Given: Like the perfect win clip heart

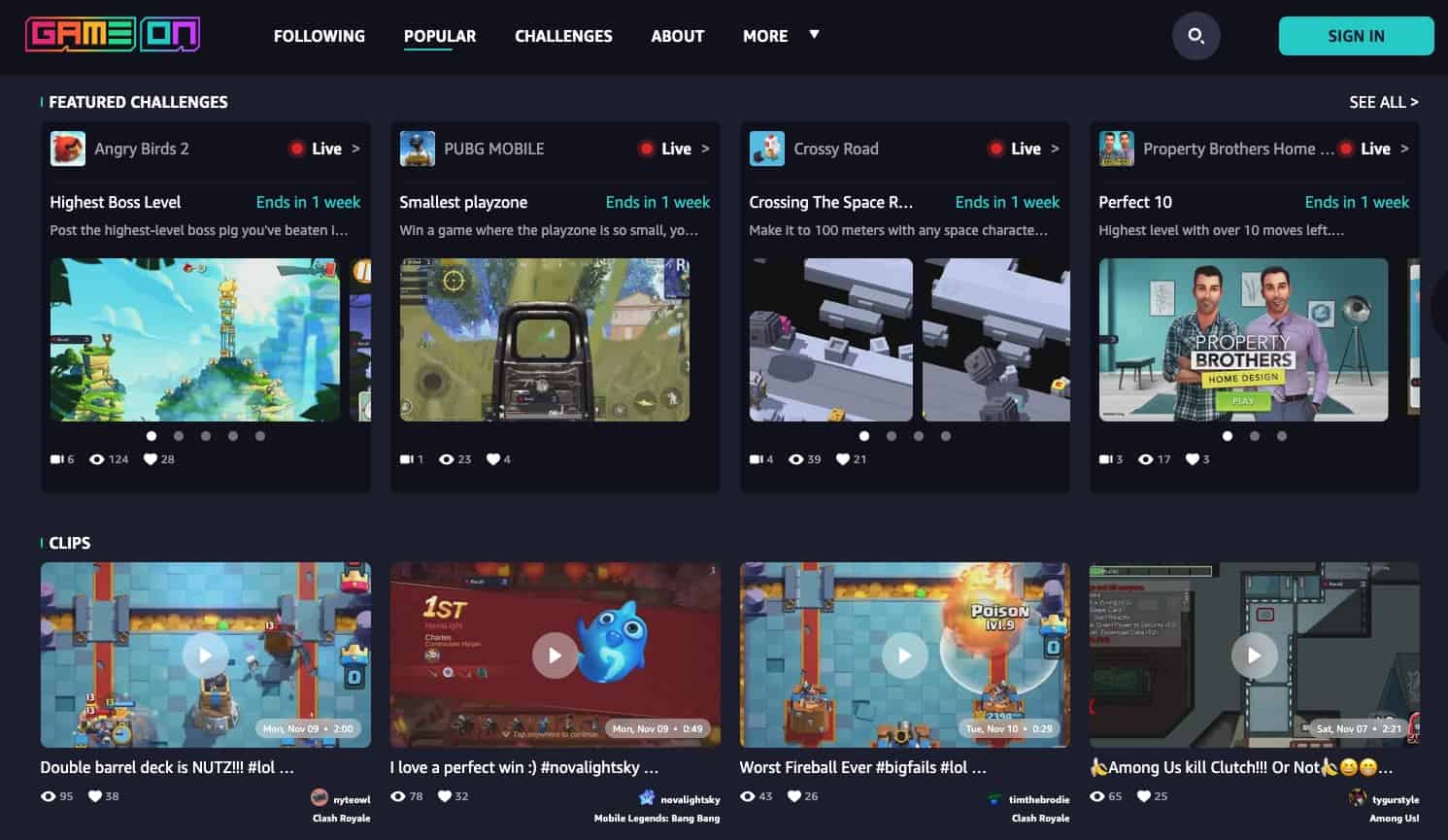Looking at the screenshot, I should point(445,796).
